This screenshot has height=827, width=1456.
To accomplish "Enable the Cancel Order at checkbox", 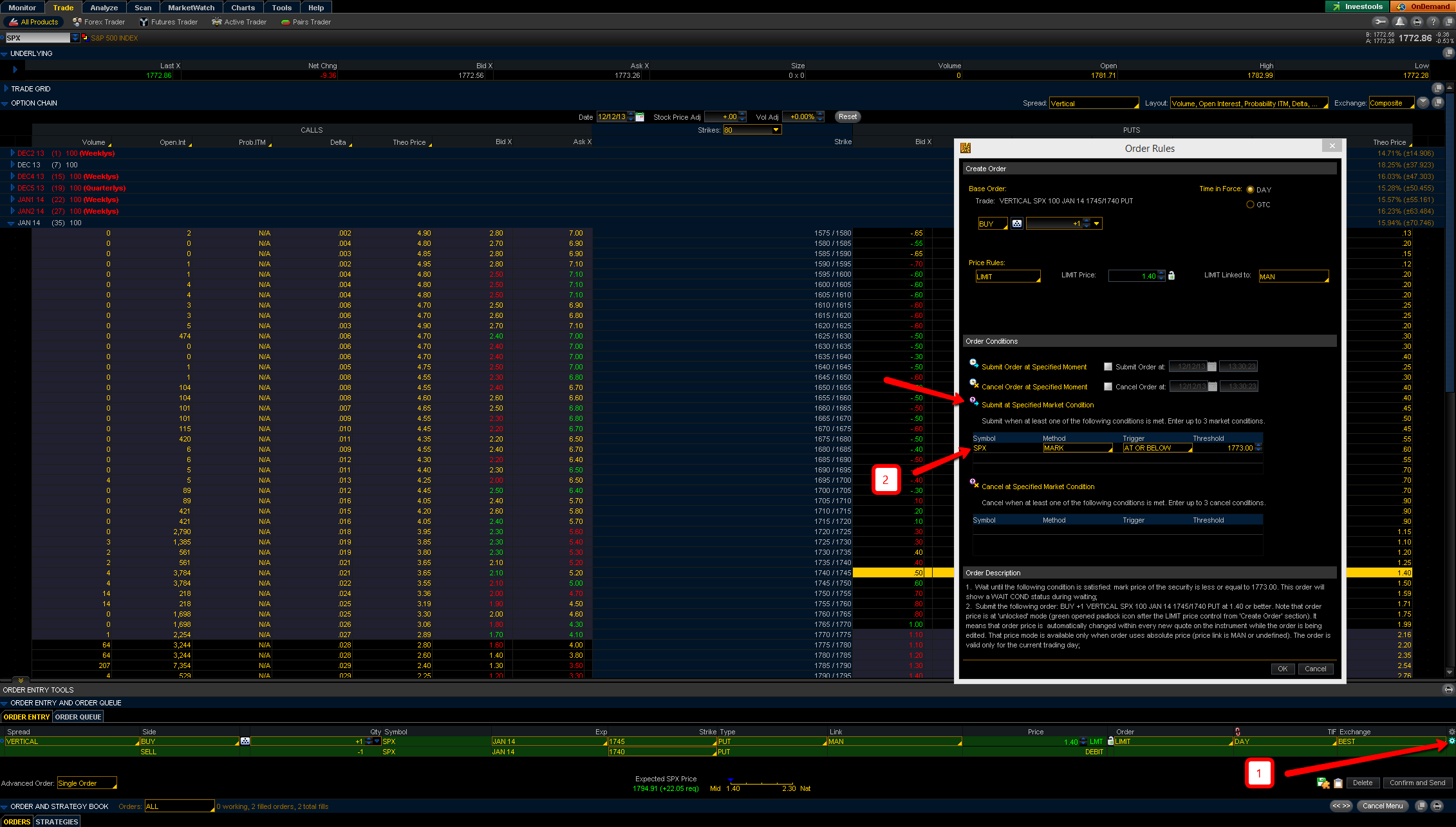I will (1108, 387).
